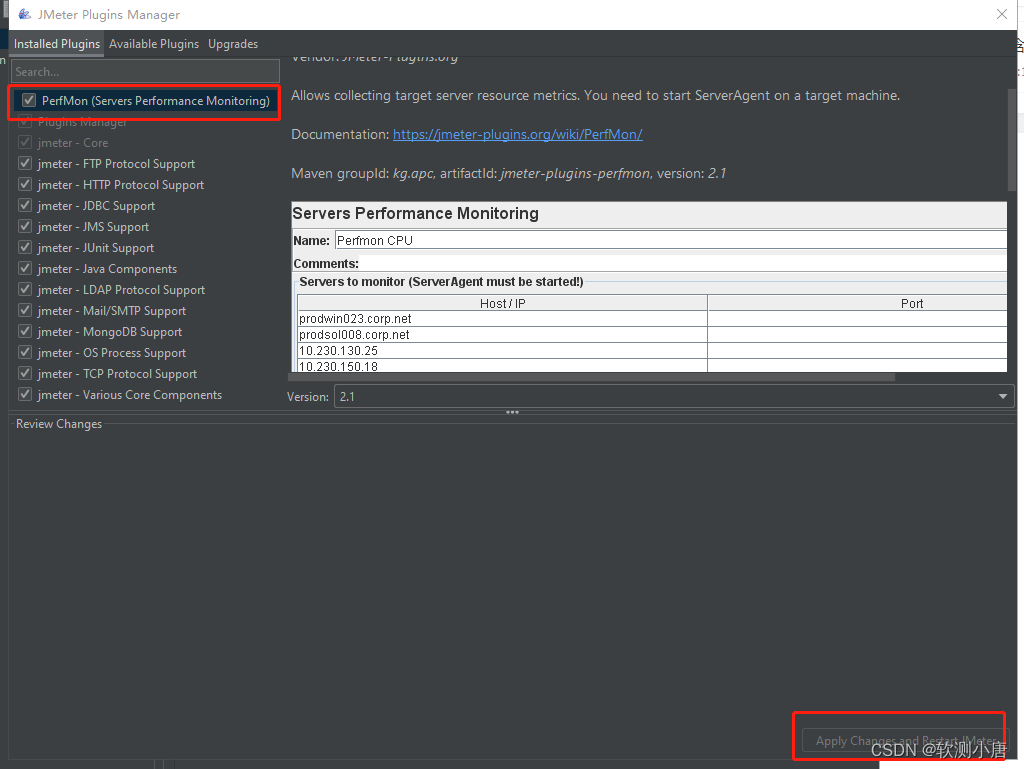Close the JMeter Plugins Manager window

1002,14
